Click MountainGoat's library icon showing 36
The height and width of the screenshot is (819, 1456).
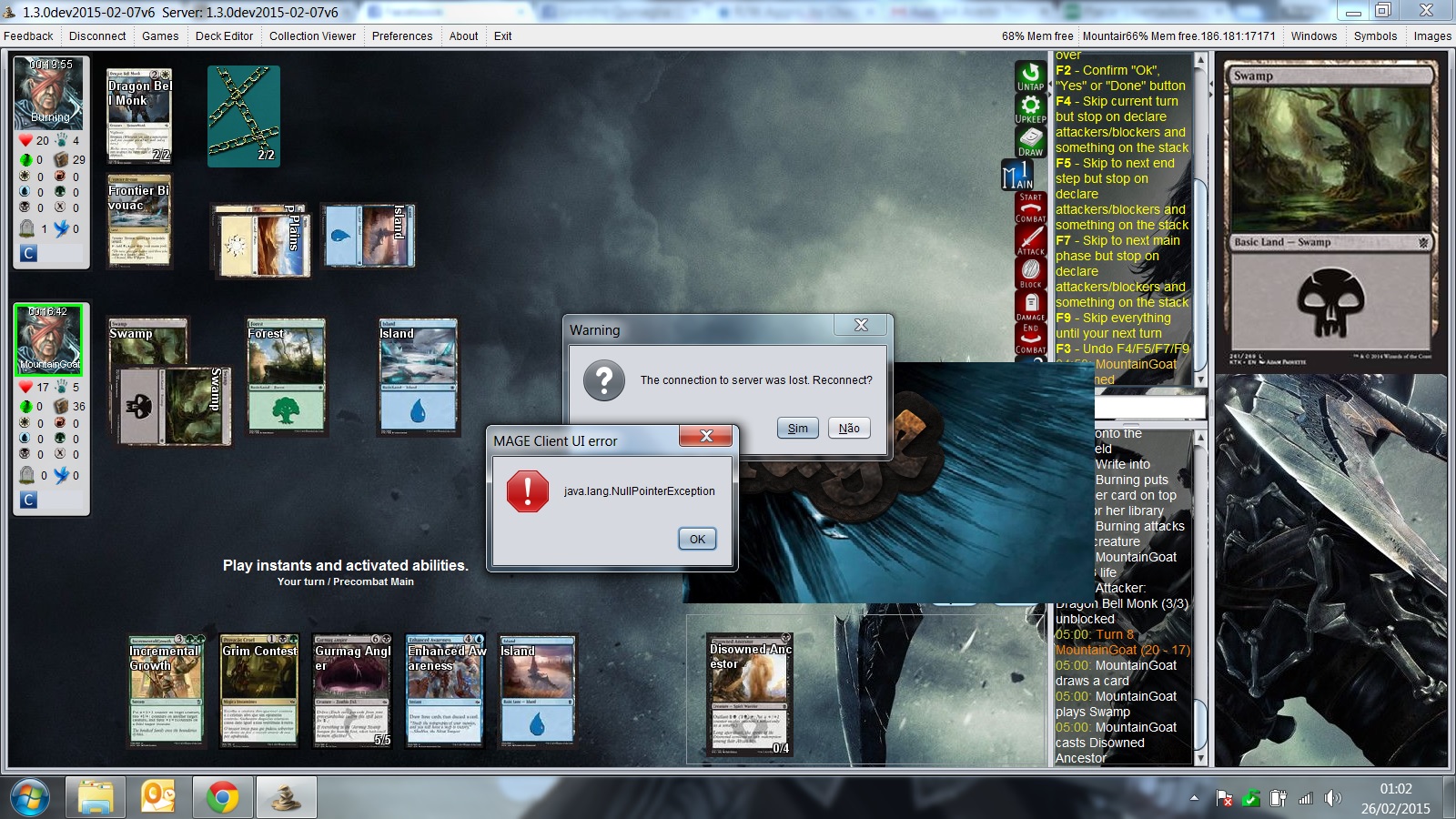pyautogui.click(x=61, y=406)
